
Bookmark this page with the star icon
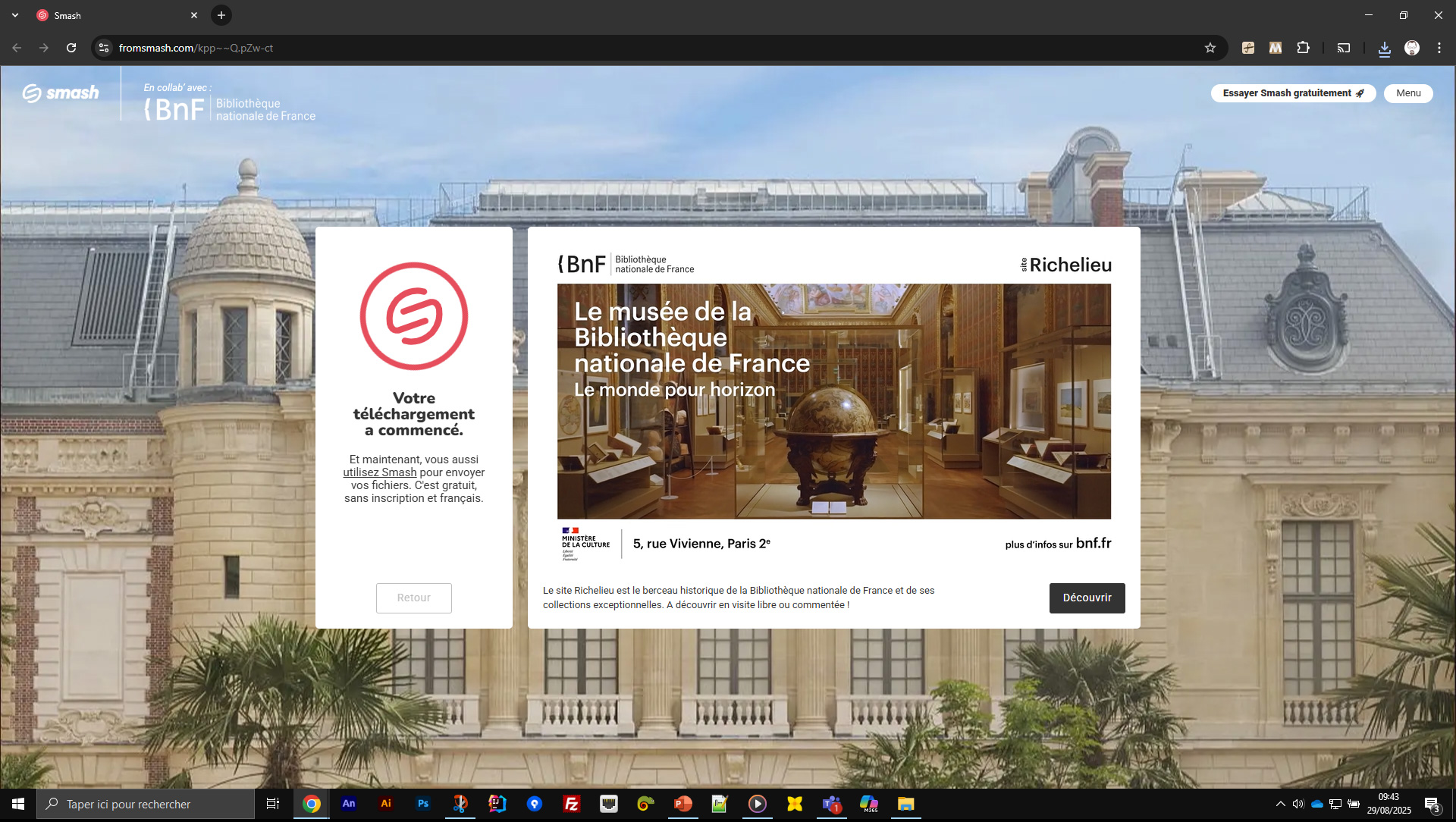coord(1210,48)
